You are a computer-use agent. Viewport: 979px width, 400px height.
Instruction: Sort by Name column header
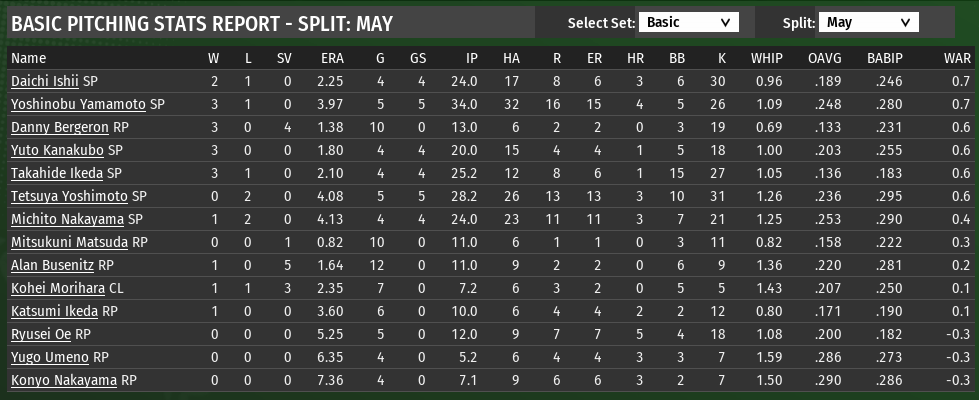tap(29, 58)
